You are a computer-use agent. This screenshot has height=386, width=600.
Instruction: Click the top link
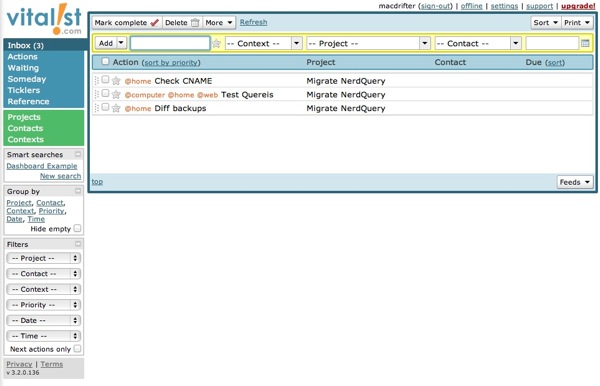point(97,182)
